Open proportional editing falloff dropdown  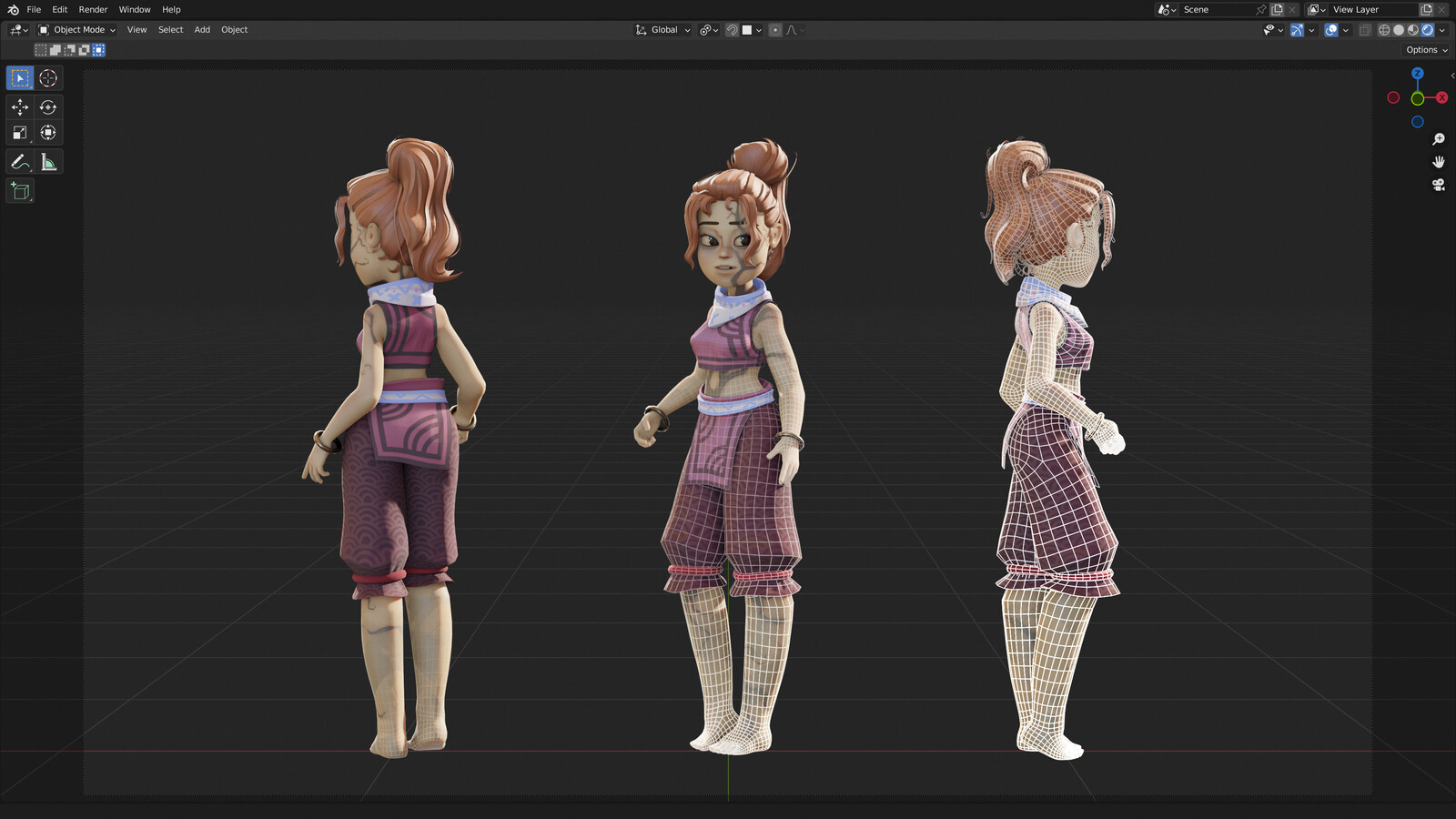click(795, 30)
